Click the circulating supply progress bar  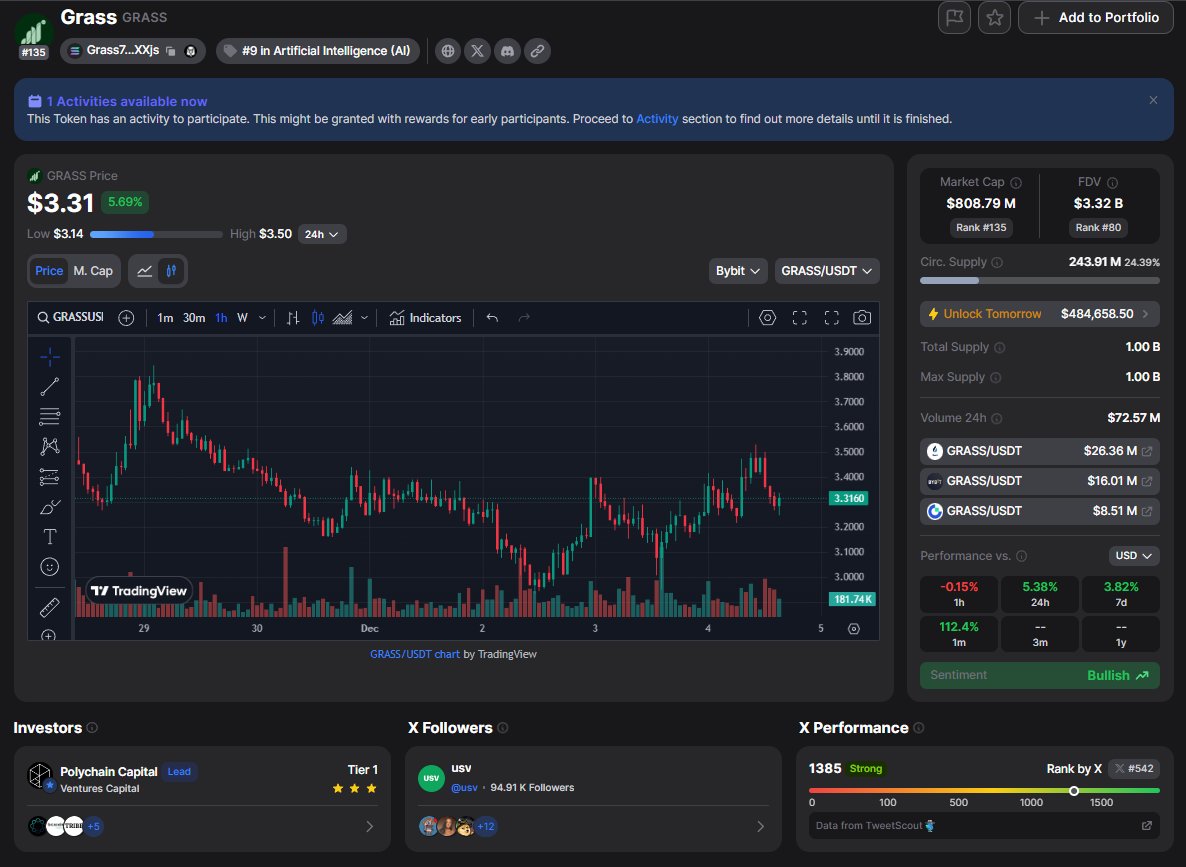coord(1039,281)
